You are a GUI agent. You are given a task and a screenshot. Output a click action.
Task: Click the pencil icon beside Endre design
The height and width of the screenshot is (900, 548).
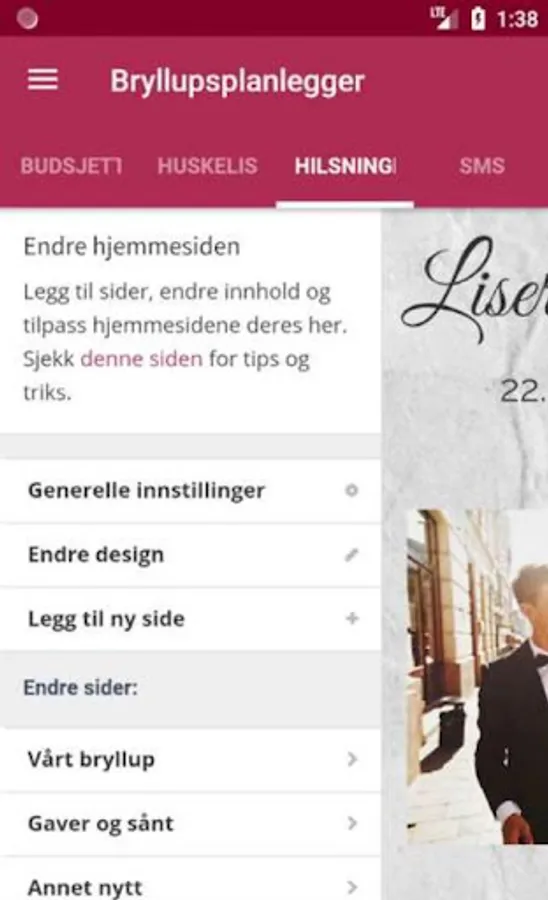pos(352,554)
